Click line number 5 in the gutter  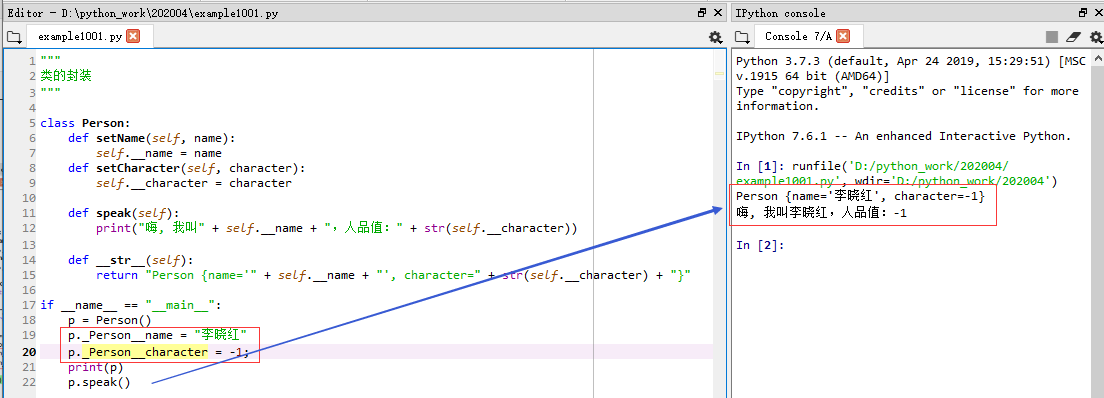(32, 123)
